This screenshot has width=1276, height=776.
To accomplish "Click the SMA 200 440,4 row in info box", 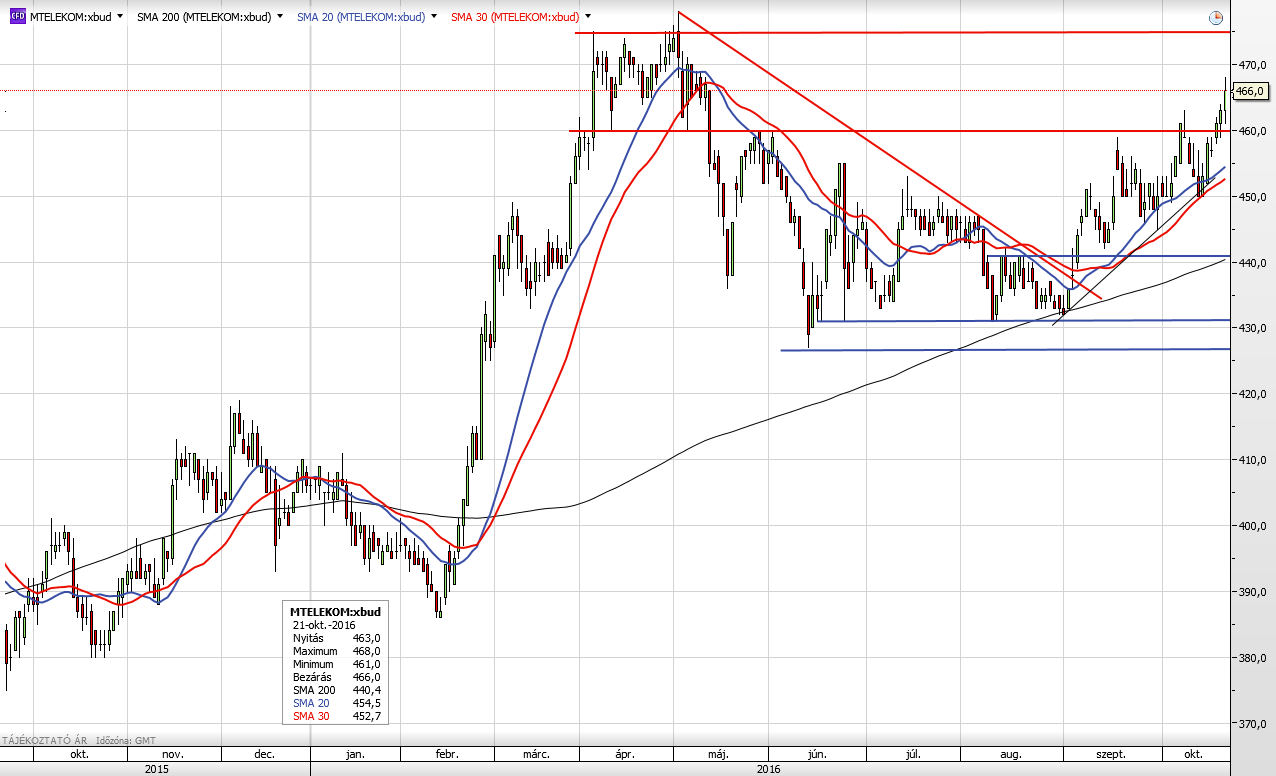I will point(335,690).
